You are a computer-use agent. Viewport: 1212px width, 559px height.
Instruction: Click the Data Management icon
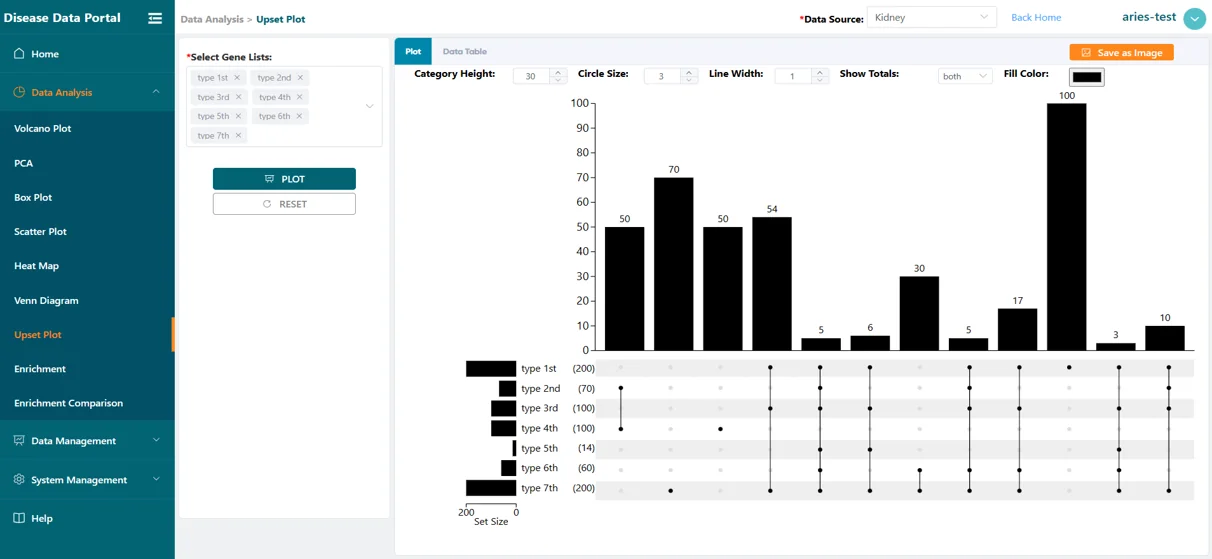point(19,441)
